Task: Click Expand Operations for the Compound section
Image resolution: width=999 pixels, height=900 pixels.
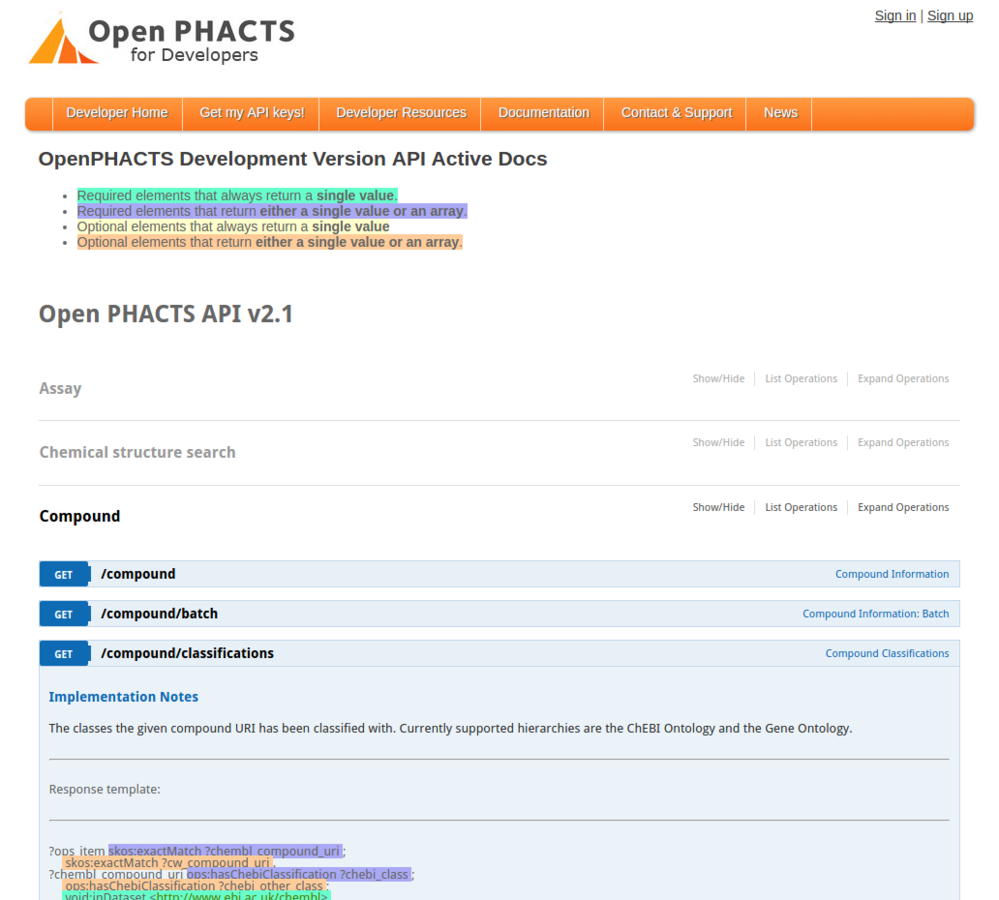Action: 903,507
